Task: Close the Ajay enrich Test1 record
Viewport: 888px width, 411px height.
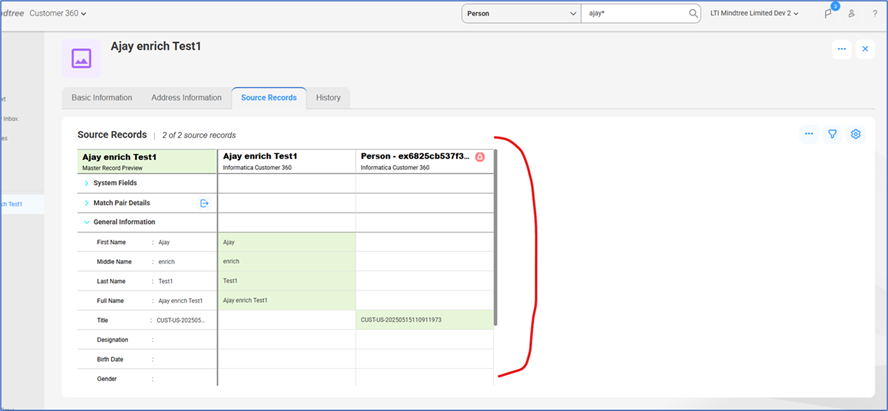Action: tap(865, 49)
